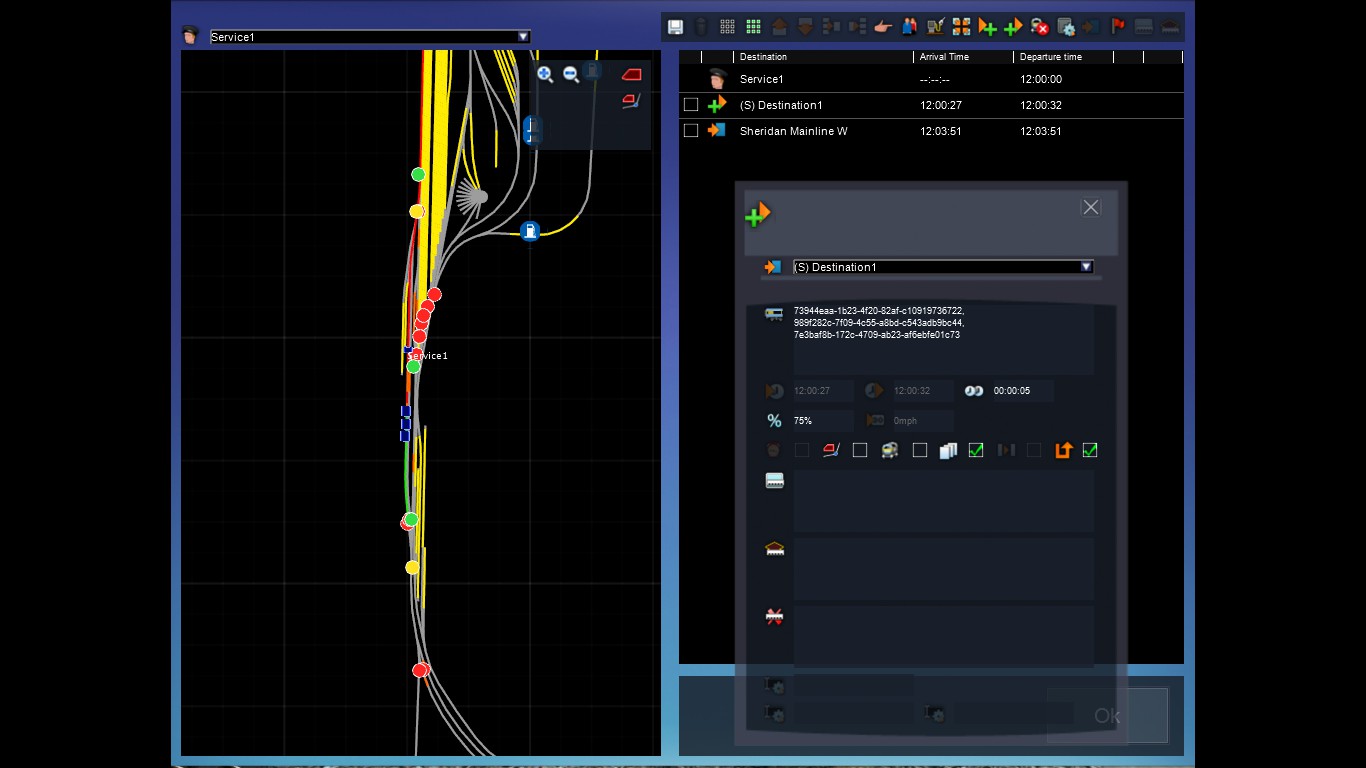Select the Sheridan Mainline W timetable entry
1366x768 pixels.
pos(793,131)
